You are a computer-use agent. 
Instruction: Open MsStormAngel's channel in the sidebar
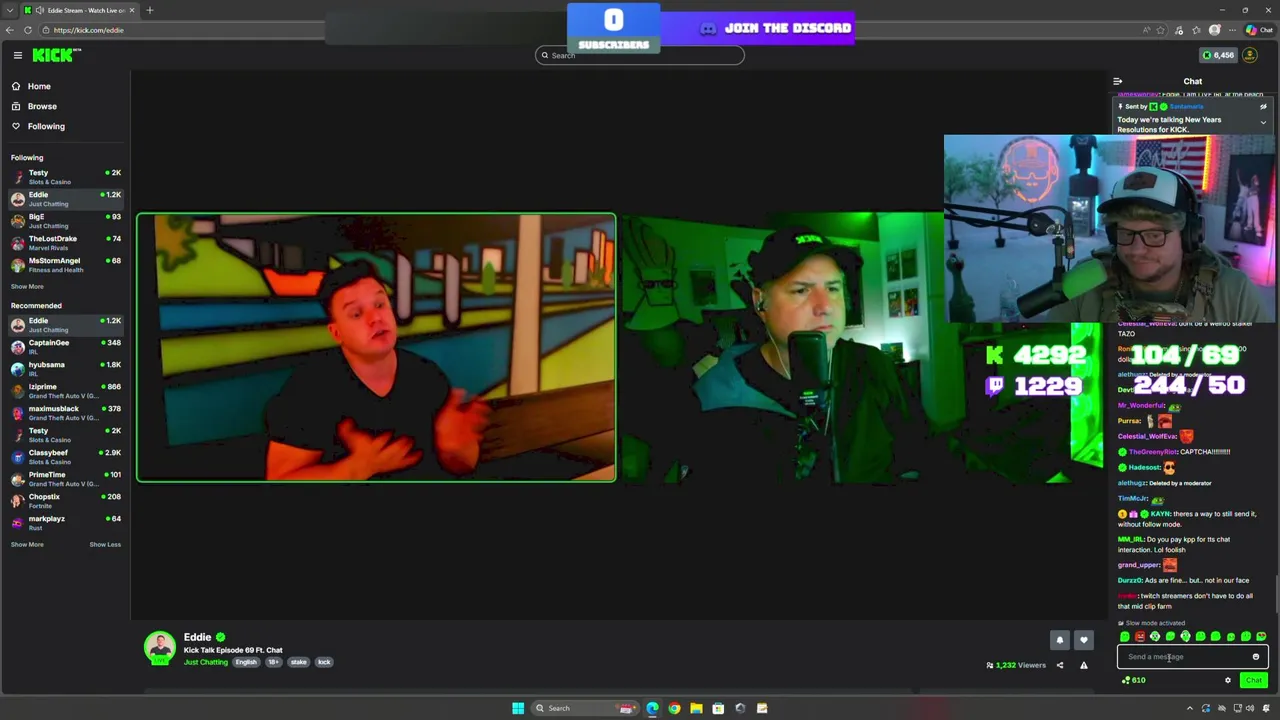[x=65, y=264]
